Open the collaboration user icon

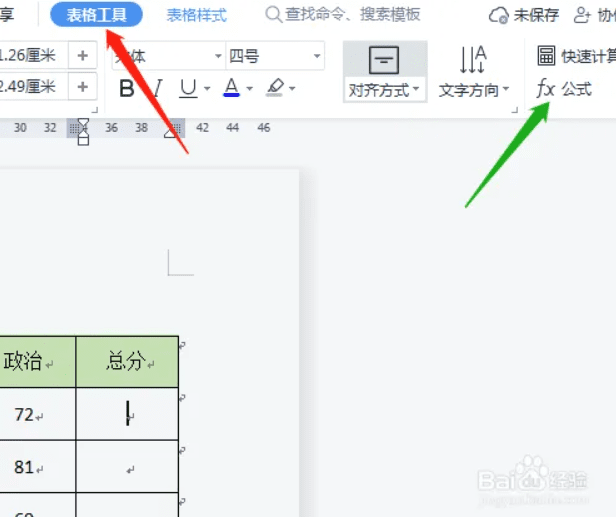582,15
